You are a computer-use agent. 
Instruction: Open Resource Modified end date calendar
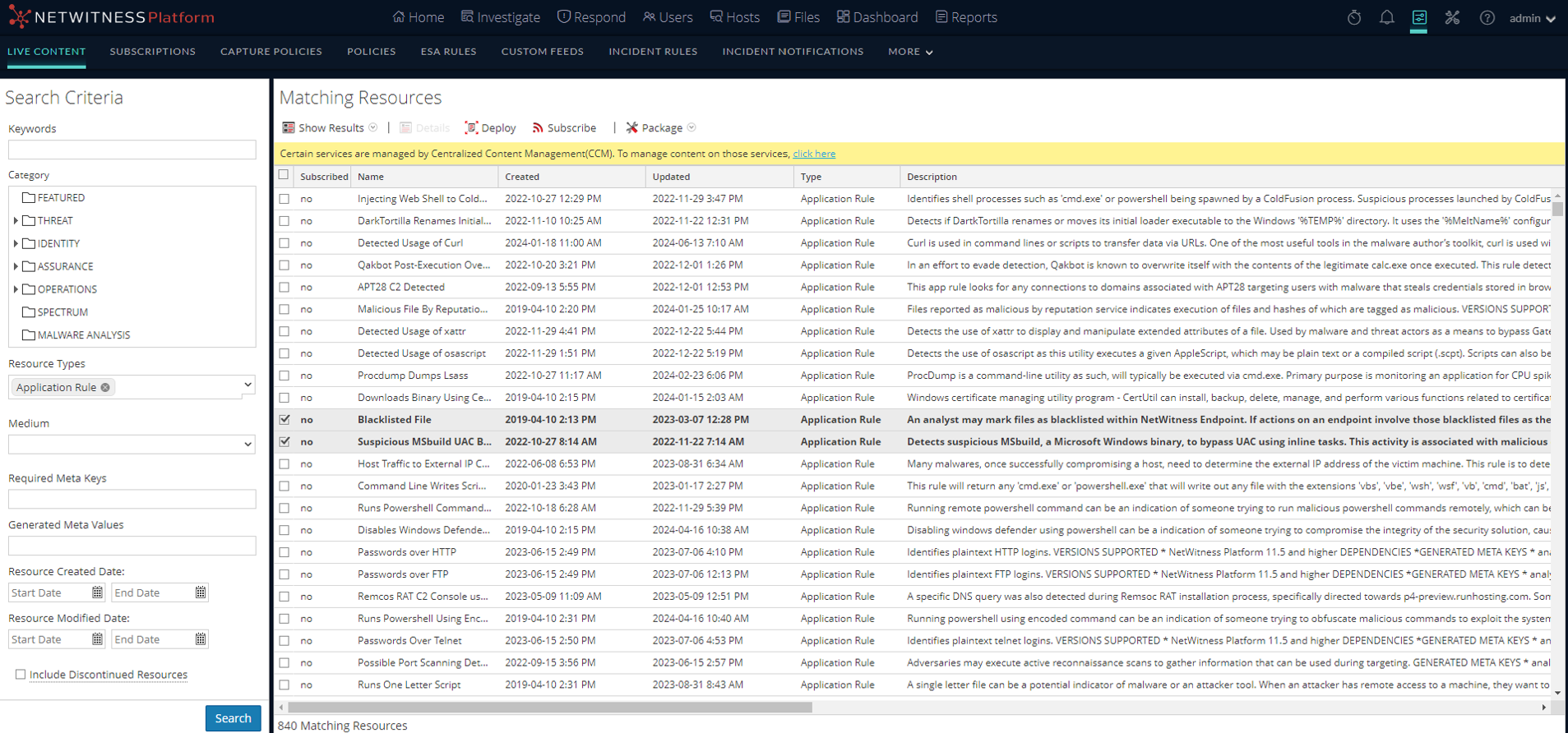click(x=201, y=639)
